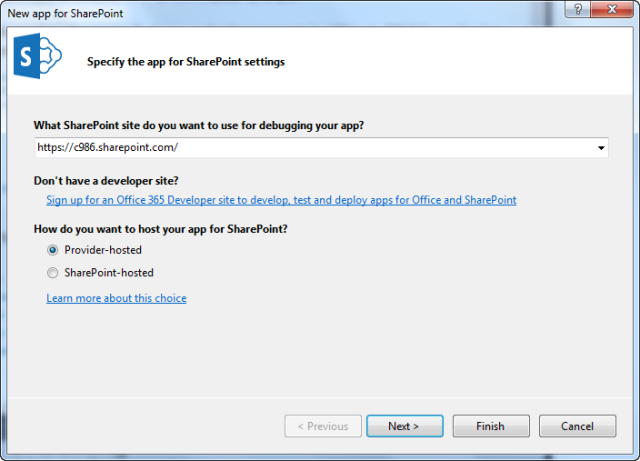Viewport: 640px width, 461px height.
Task: Click the 'Provider-hosted' option label text
Action: pyautogui.click(x=104, y=250)
